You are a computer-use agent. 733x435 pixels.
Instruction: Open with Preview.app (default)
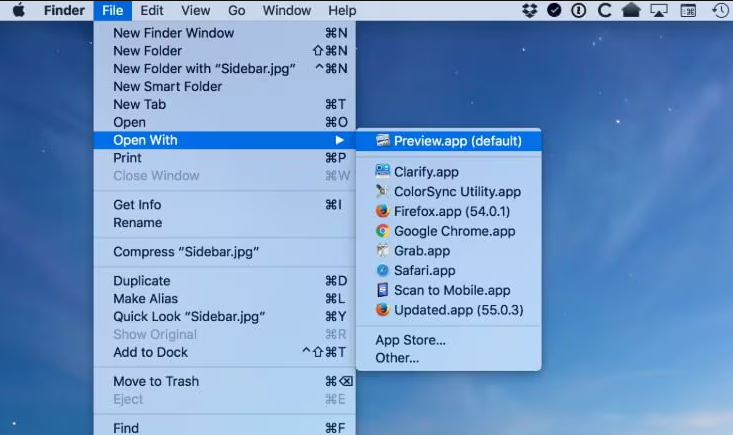(449, 141)
